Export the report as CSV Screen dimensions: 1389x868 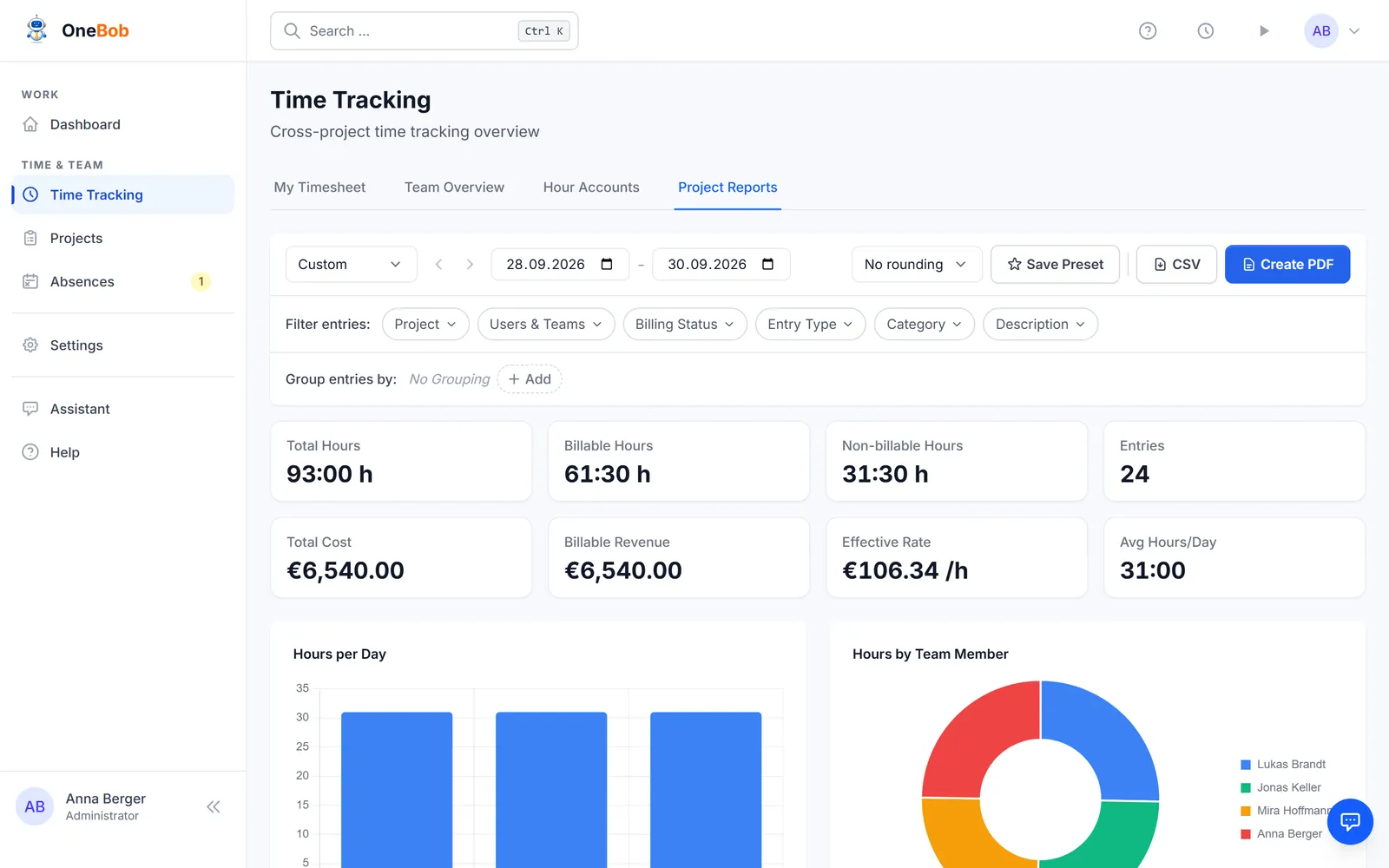(1176, 264)
